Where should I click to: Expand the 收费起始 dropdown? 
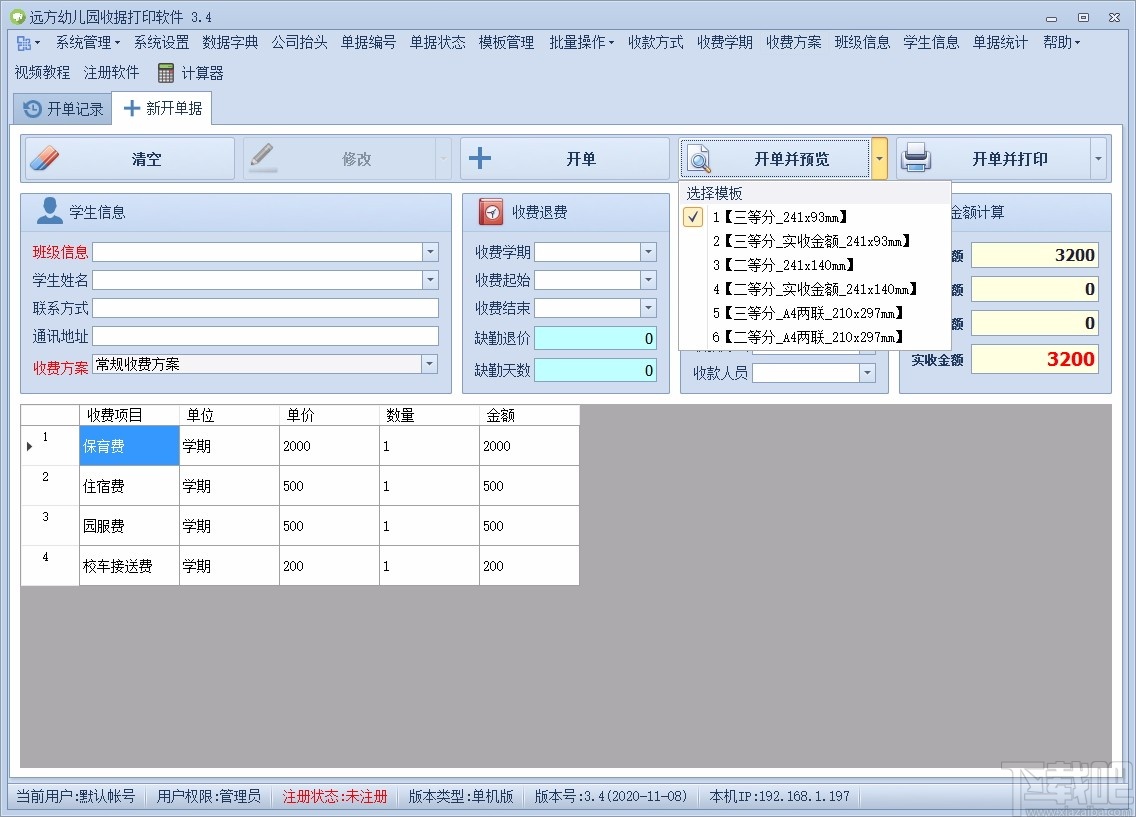pyautogui.click(x=648, y=280)
